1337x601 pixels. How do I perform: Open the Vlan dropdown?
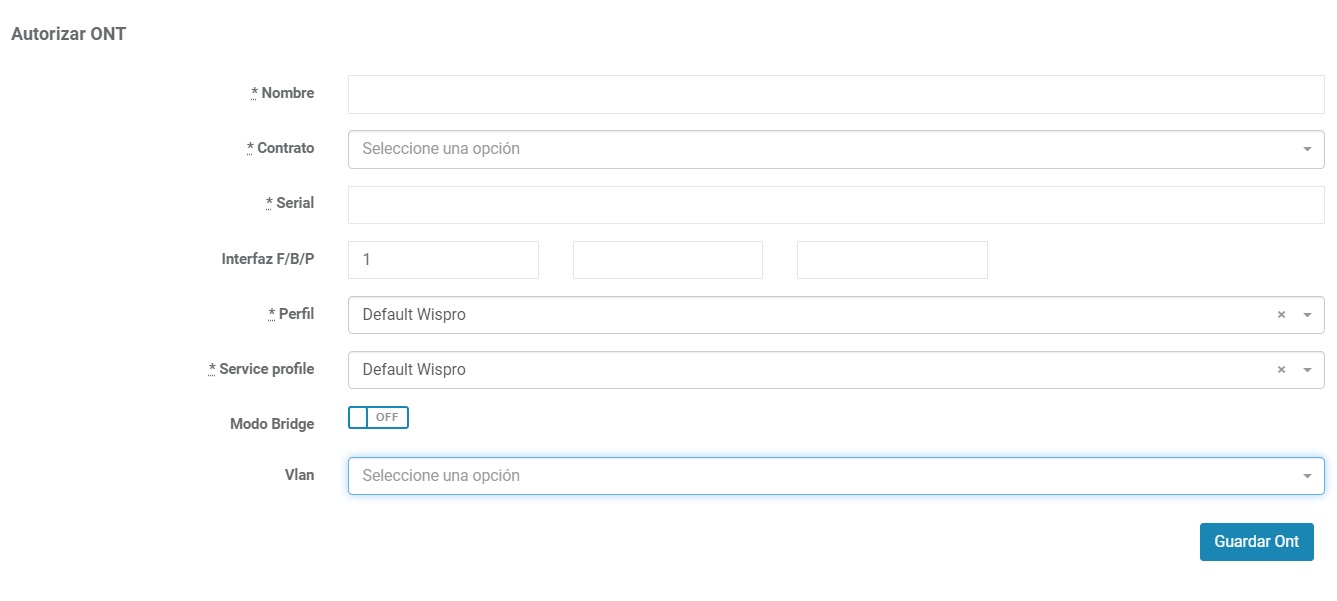pyautogui.click(x=836, y=476)
